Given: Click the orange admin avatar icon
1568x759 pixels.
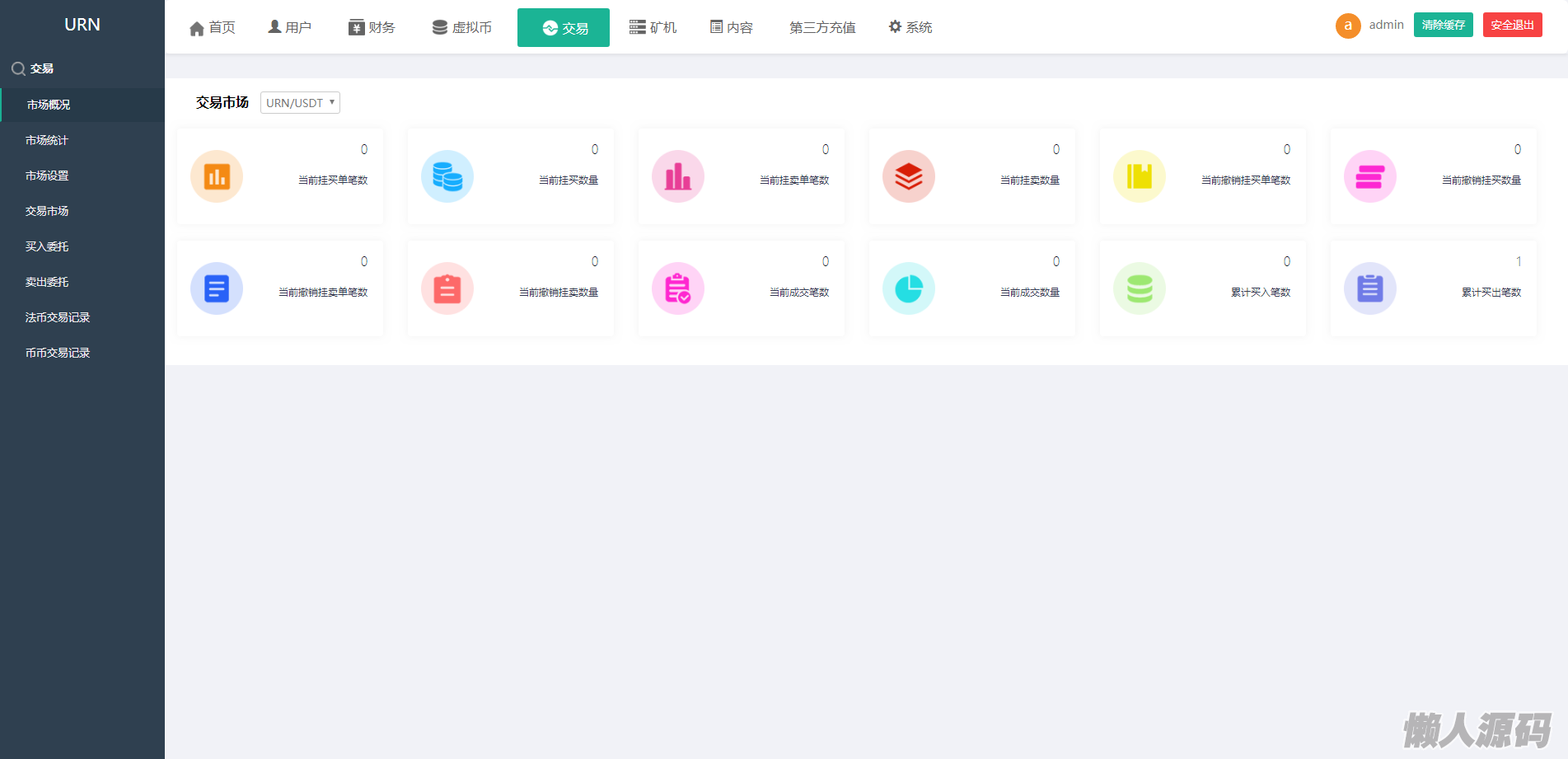Looking at the screenshot, I should pos(1348,26).
